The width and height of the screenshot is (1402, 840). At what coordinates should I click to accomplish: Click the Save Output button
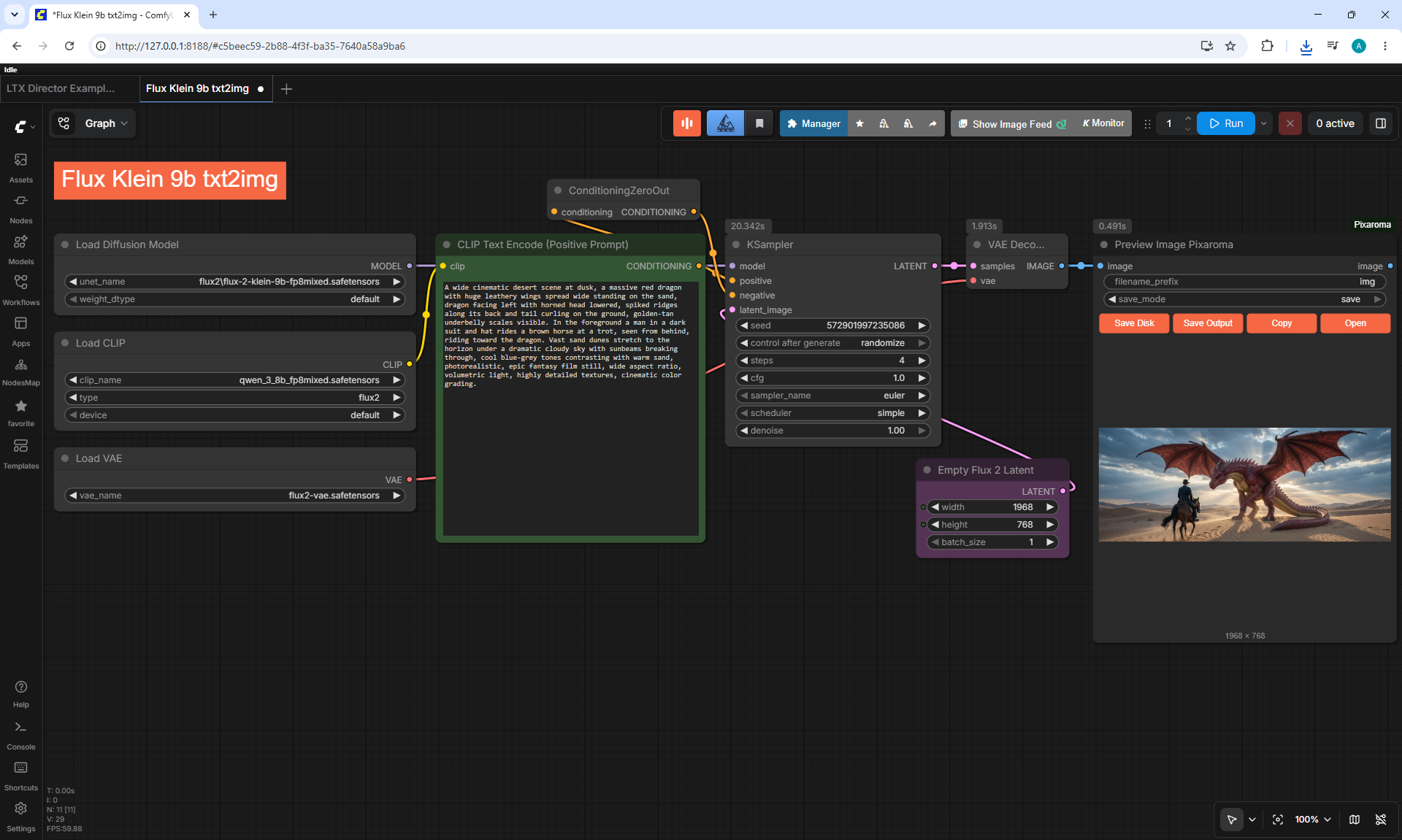(1208, 323)
